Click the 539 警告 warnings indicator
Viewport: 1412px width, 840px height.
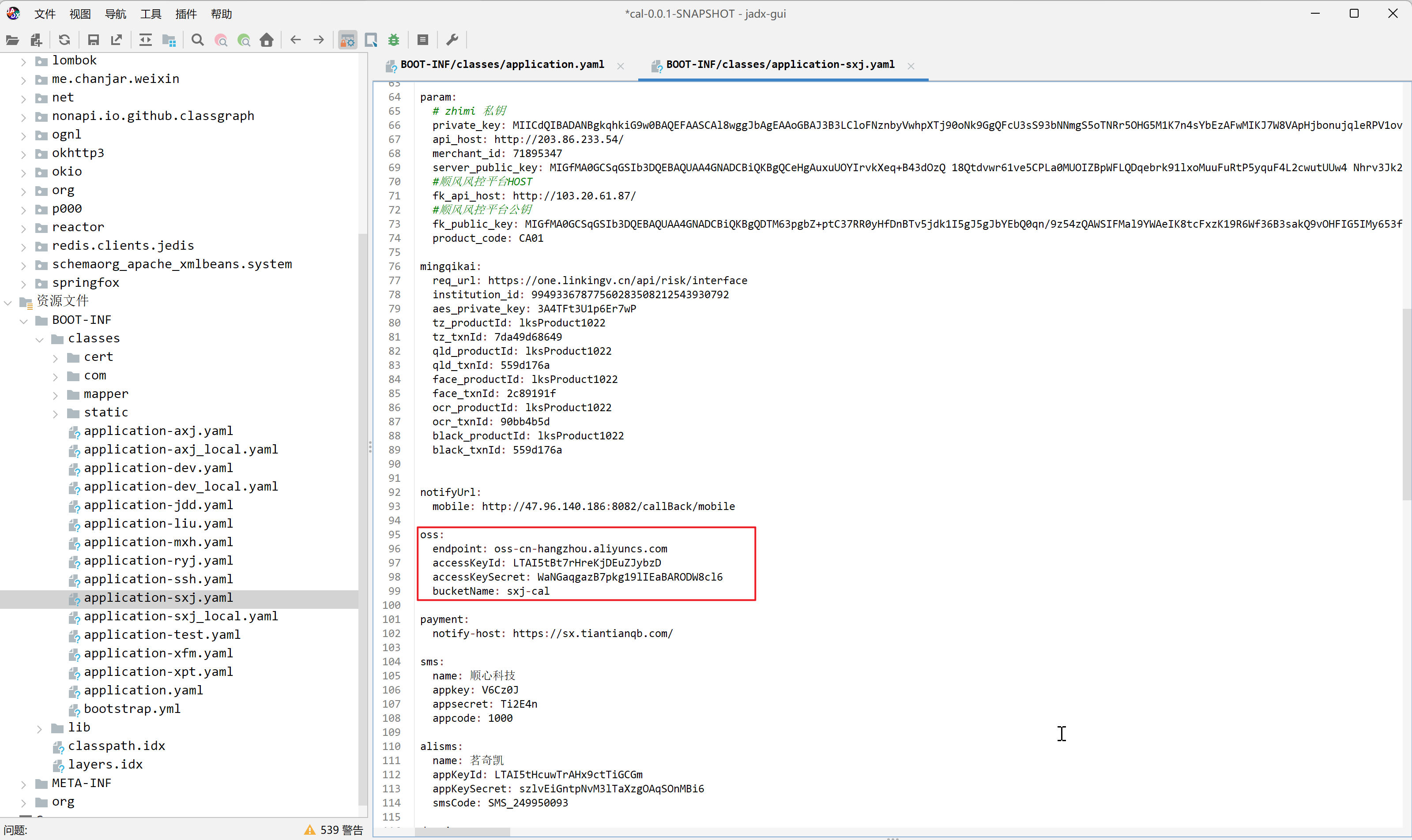point(334,829)
